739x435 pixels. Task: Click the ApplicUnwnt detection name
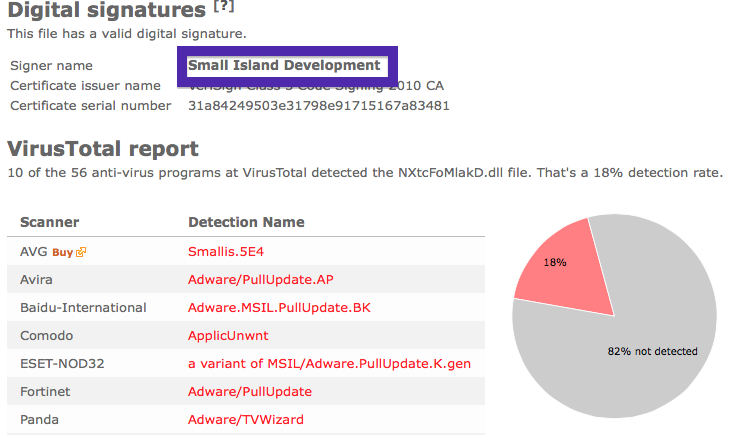228,336
